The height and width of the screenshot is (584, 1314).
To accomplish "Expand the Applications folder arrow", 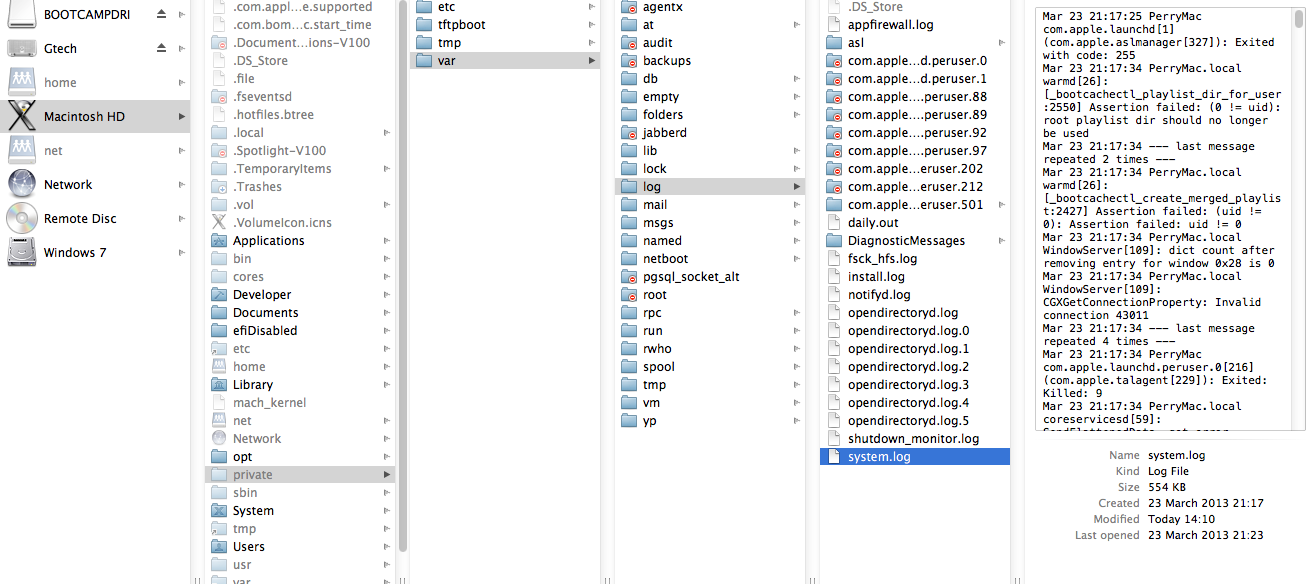I will [387, 240].
